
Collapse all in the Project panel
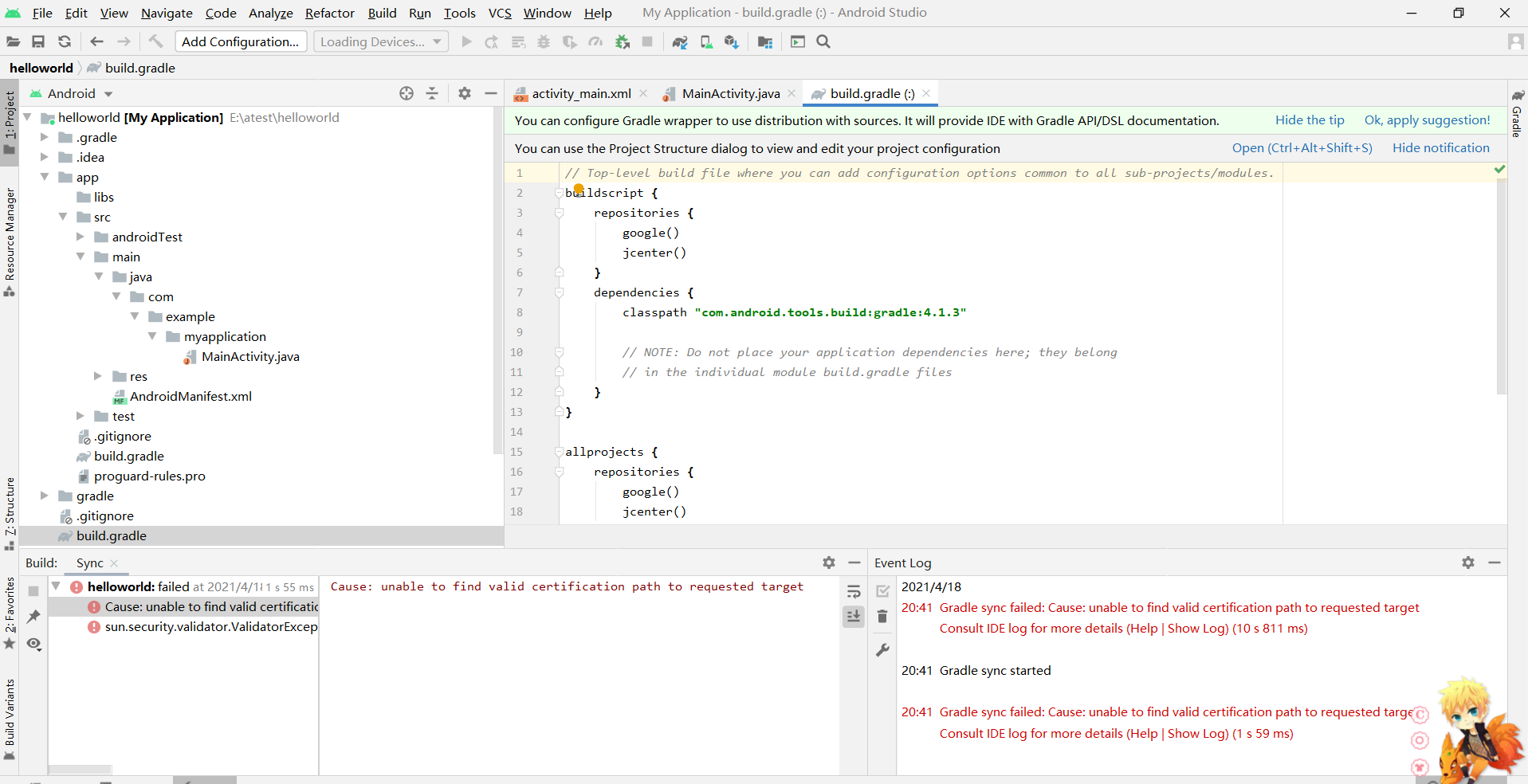tap(432, 93)
